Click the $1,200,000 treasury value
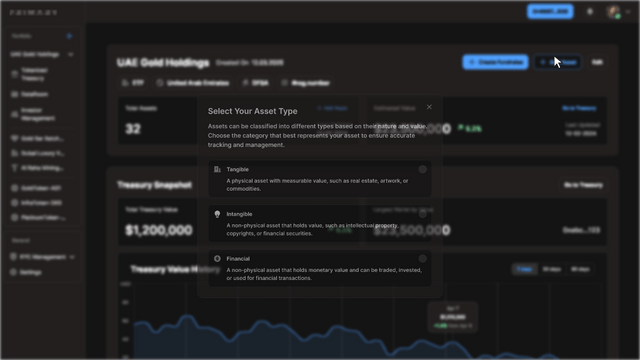The width and height of the screenshot is (640, 360). (159, 230)
